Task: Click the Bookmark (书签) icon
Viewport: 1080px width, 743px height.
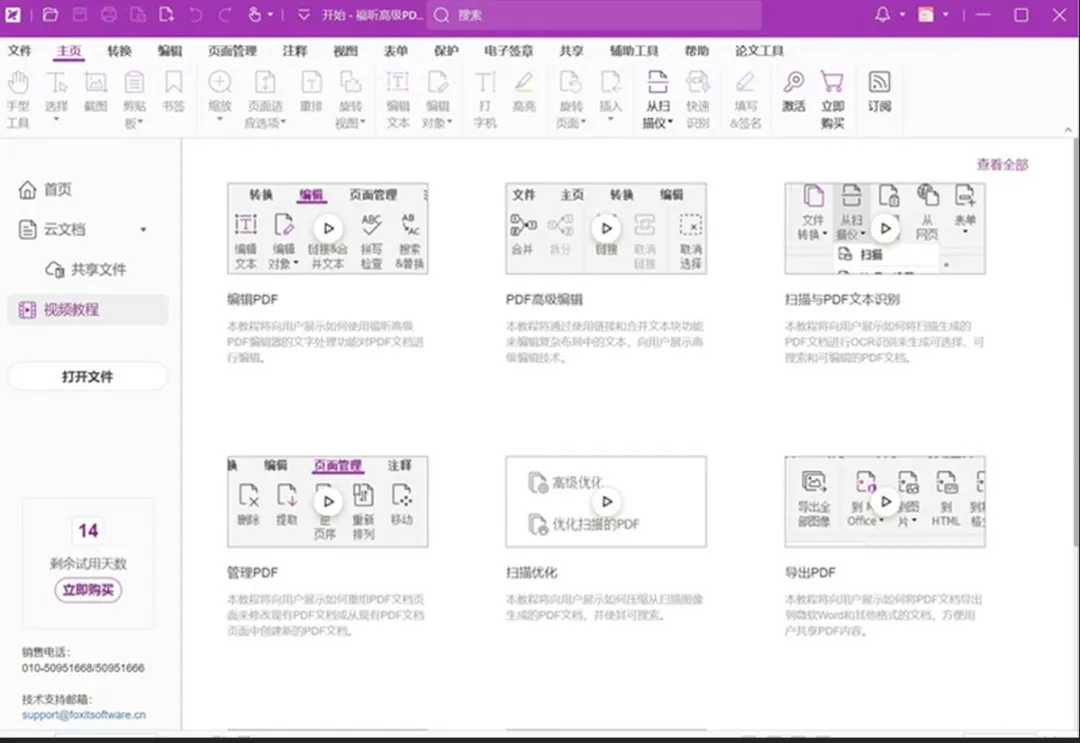Action: click(x=174, y=83)
